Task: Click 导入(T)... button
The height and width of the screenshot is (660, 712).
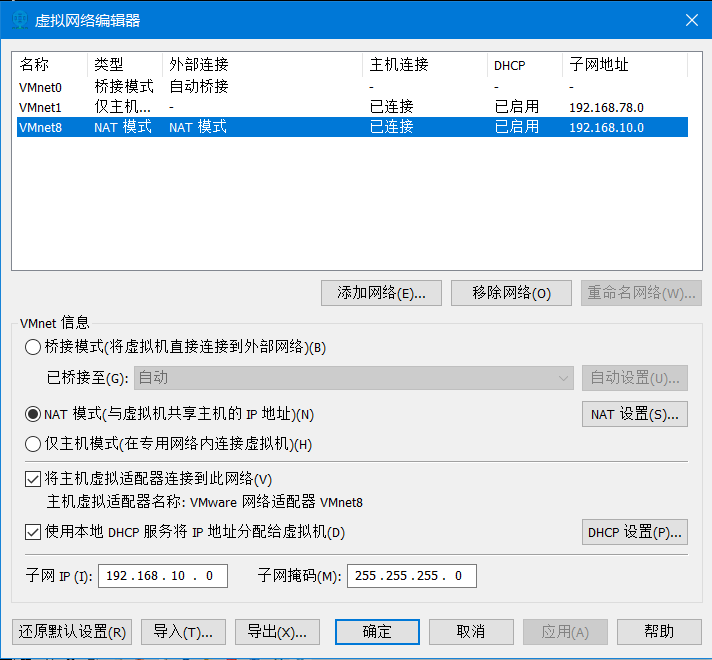Action: tap(183, 632)
